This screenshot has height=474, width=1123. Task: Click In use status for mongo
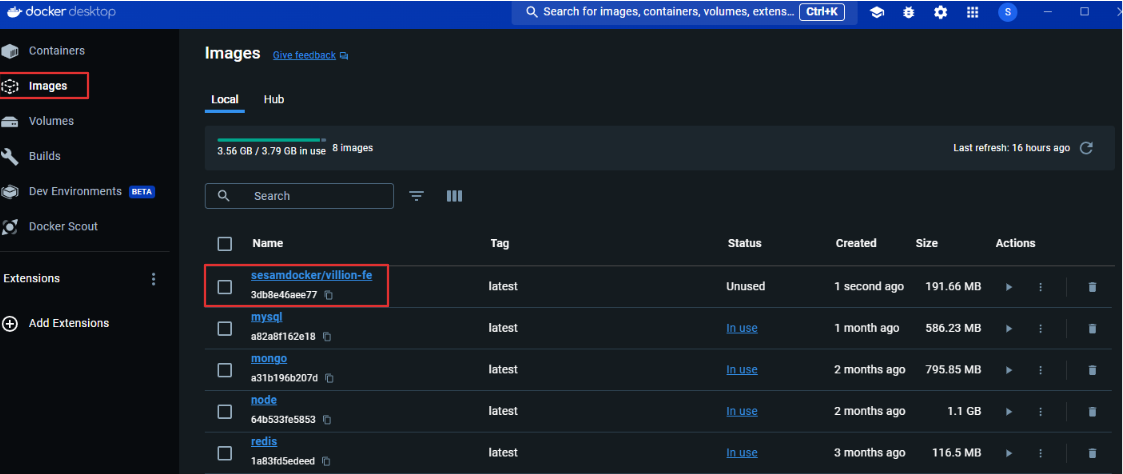point(742,369)
